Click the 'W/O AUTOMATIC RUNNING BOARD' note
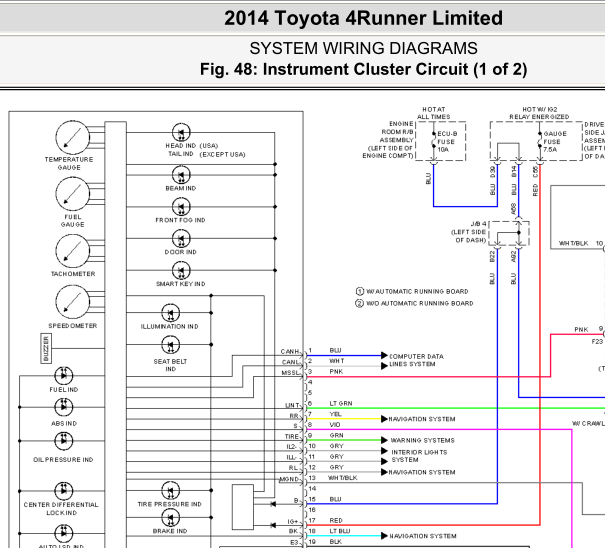Image resolution: width=605 pixels, height=548 pixels. click(419, 303)
